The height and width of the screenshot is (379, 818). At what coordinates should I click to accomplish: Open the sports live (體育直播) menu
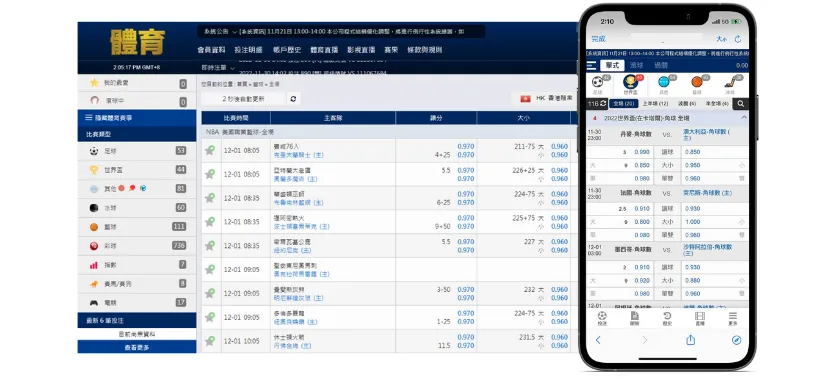pos(324,50)
